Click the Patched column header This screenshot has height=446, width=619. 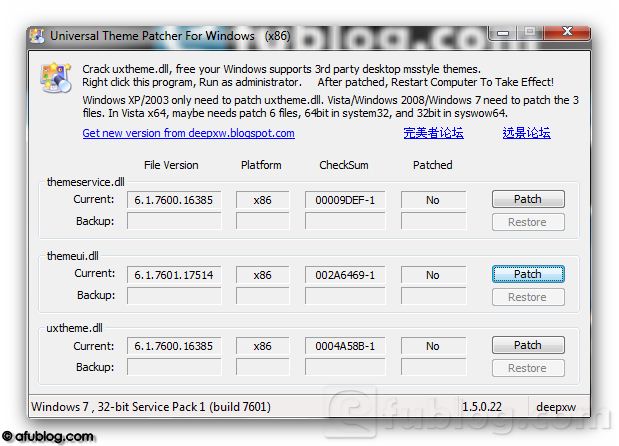[x=433, y=165]
